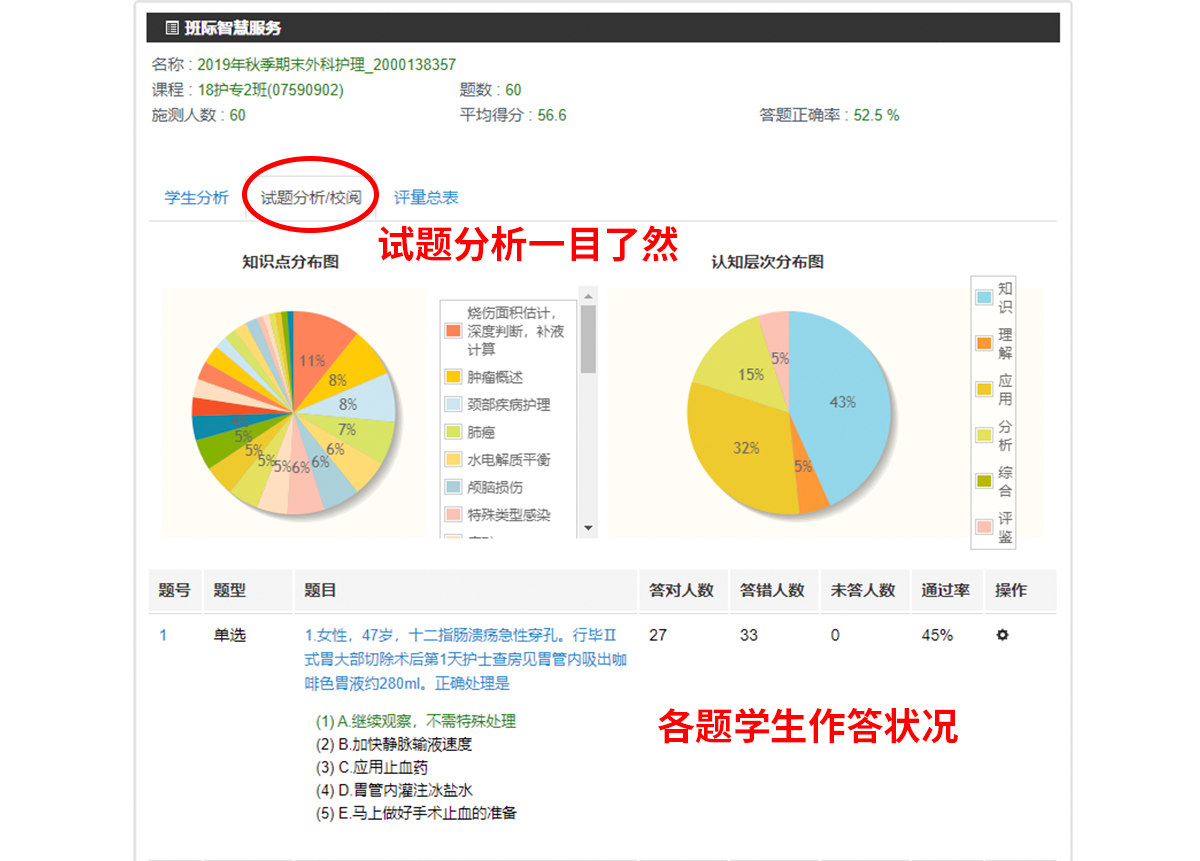This screenshot has width=1200, height=861.
Task: Switch to the 试题分析/校阅 tab
Action: pos(311,197)
